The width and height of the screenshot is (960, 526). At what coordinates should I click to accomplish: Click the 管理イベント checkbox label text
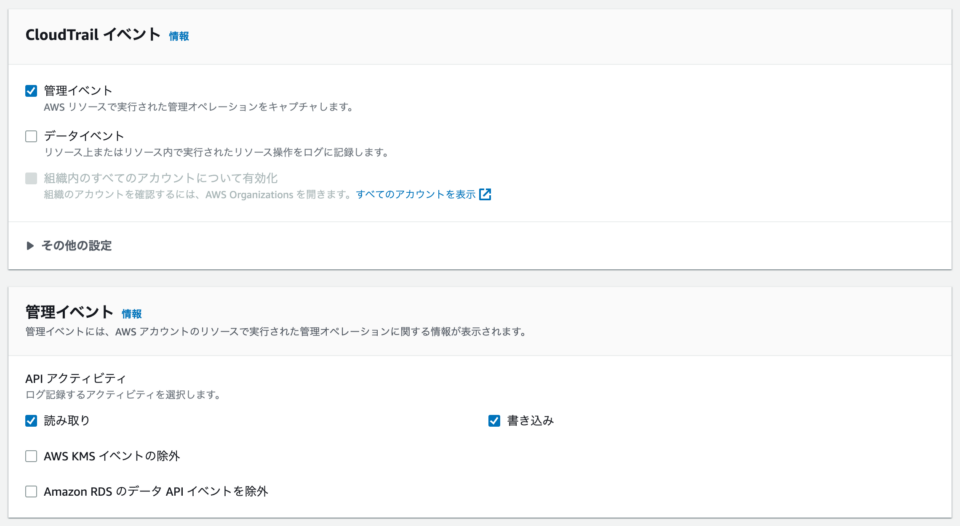[x=78, y=91]
